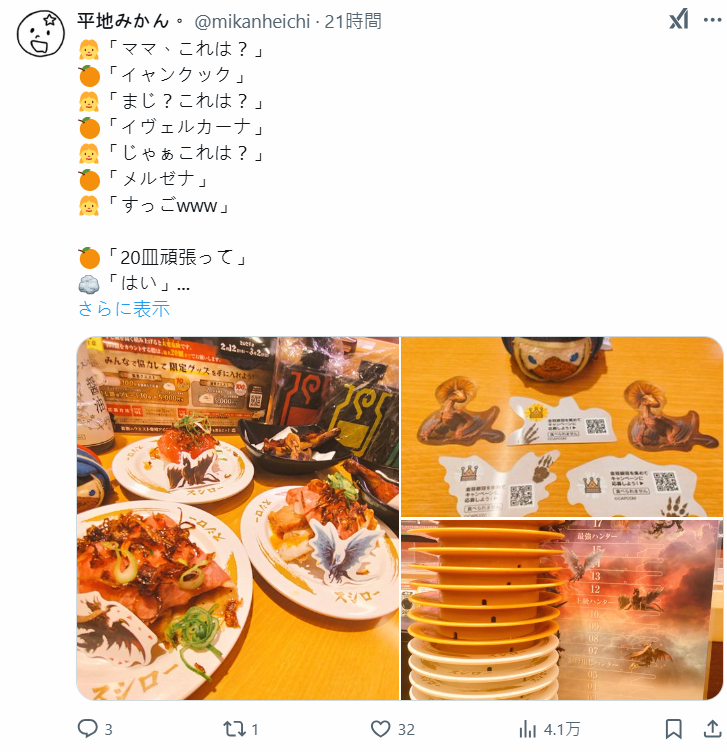This screenshot has height=752, width=727.
Task: Click the like count 32
Action: click(406, 729)
